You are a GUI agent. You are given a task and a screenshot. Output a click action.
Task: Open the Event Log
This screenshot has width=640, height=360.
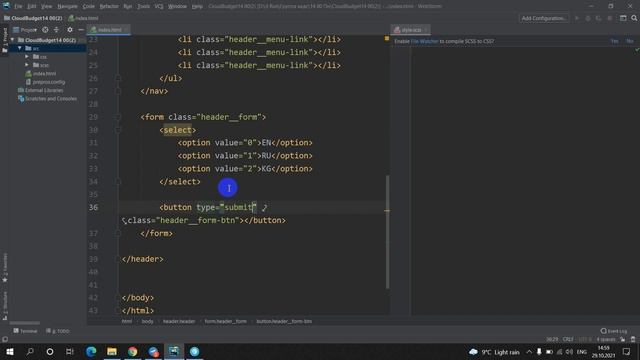(x=614, y=331)
